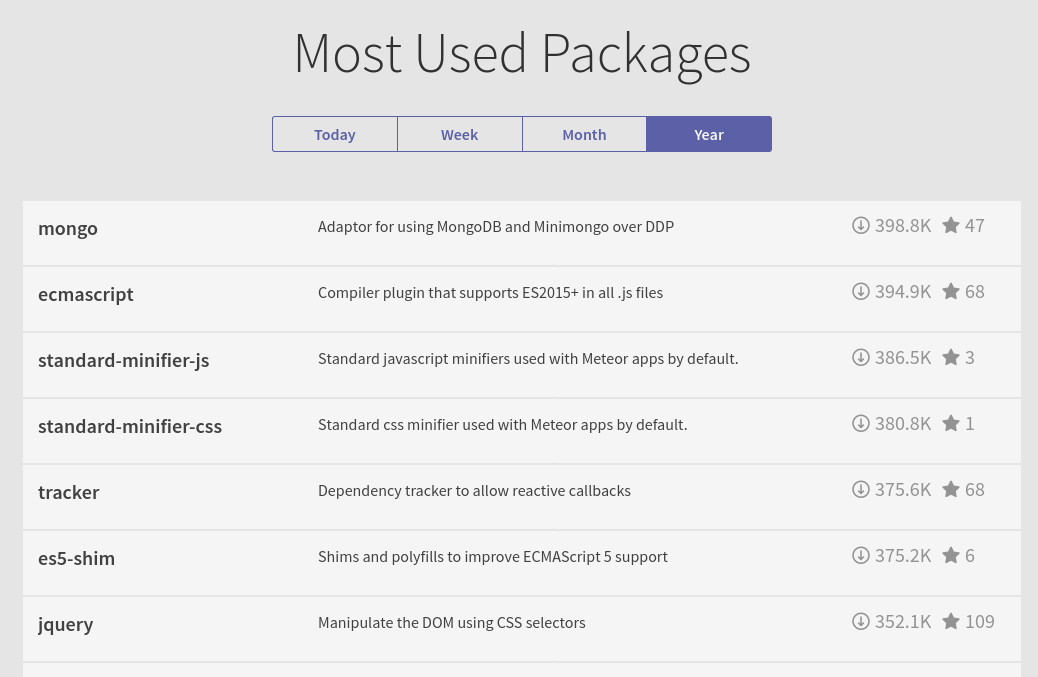This screenshot has width=1038, height=677.
Task: Click the download icon on the mongo row
Action: [x=860, y=226]
